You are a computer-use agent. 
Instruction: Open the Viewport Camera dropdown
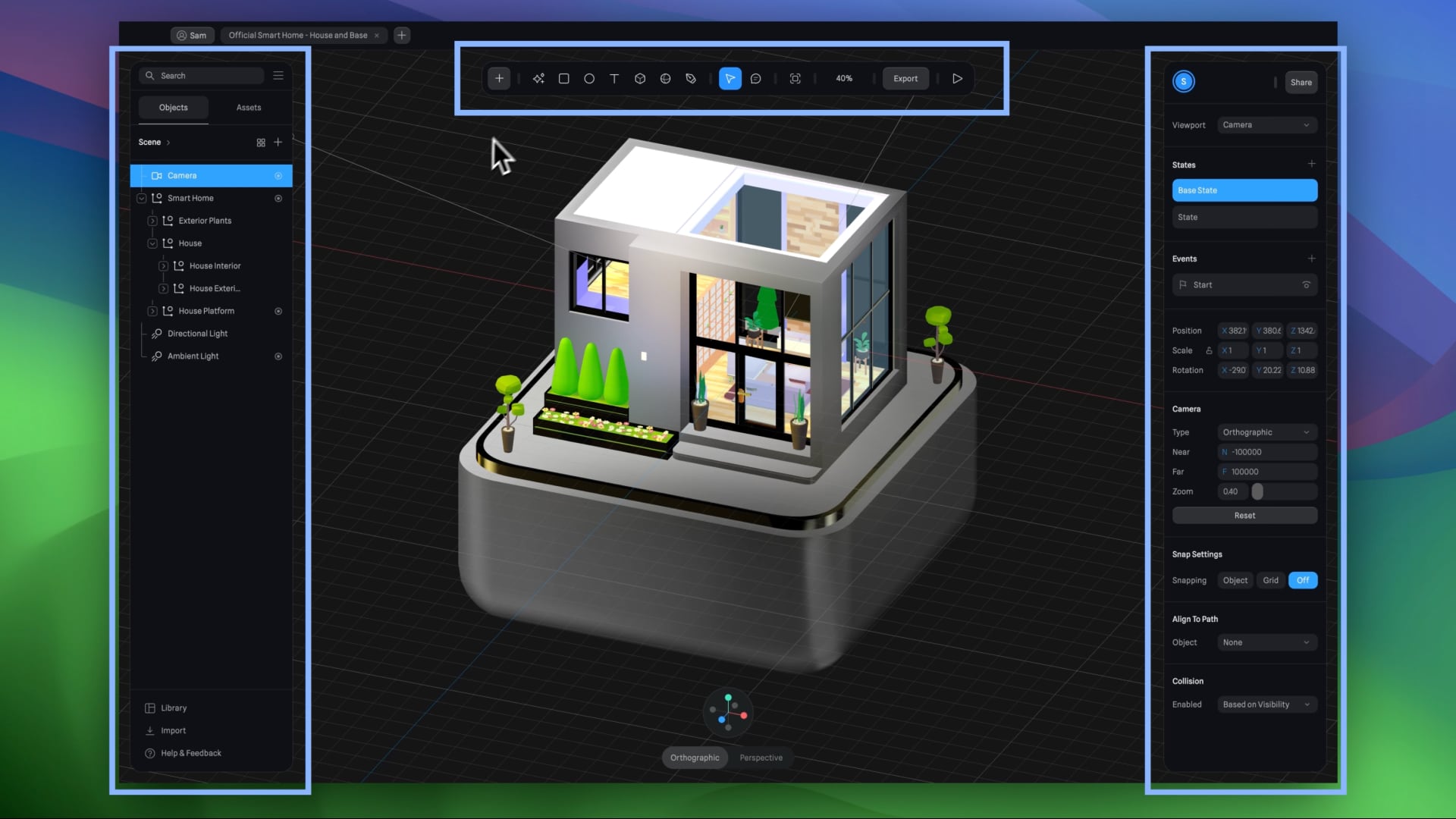tap(1266, 125)
